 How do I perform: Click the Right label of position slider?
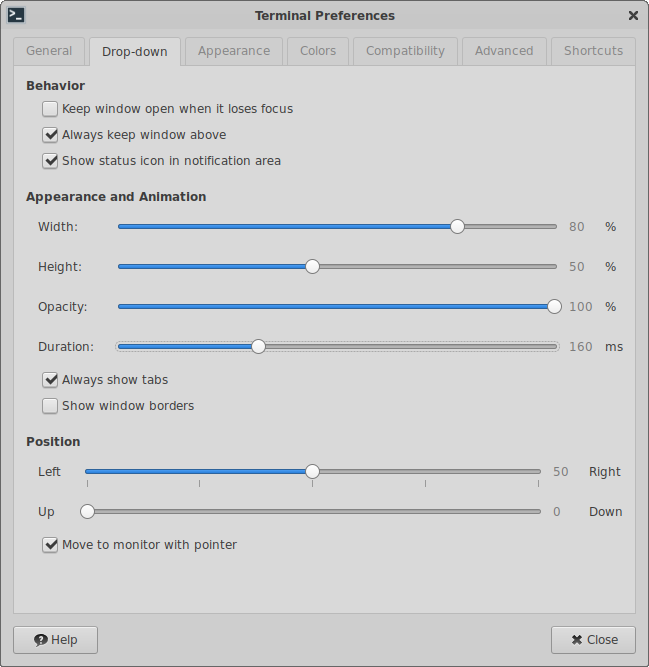pos(604,472)
